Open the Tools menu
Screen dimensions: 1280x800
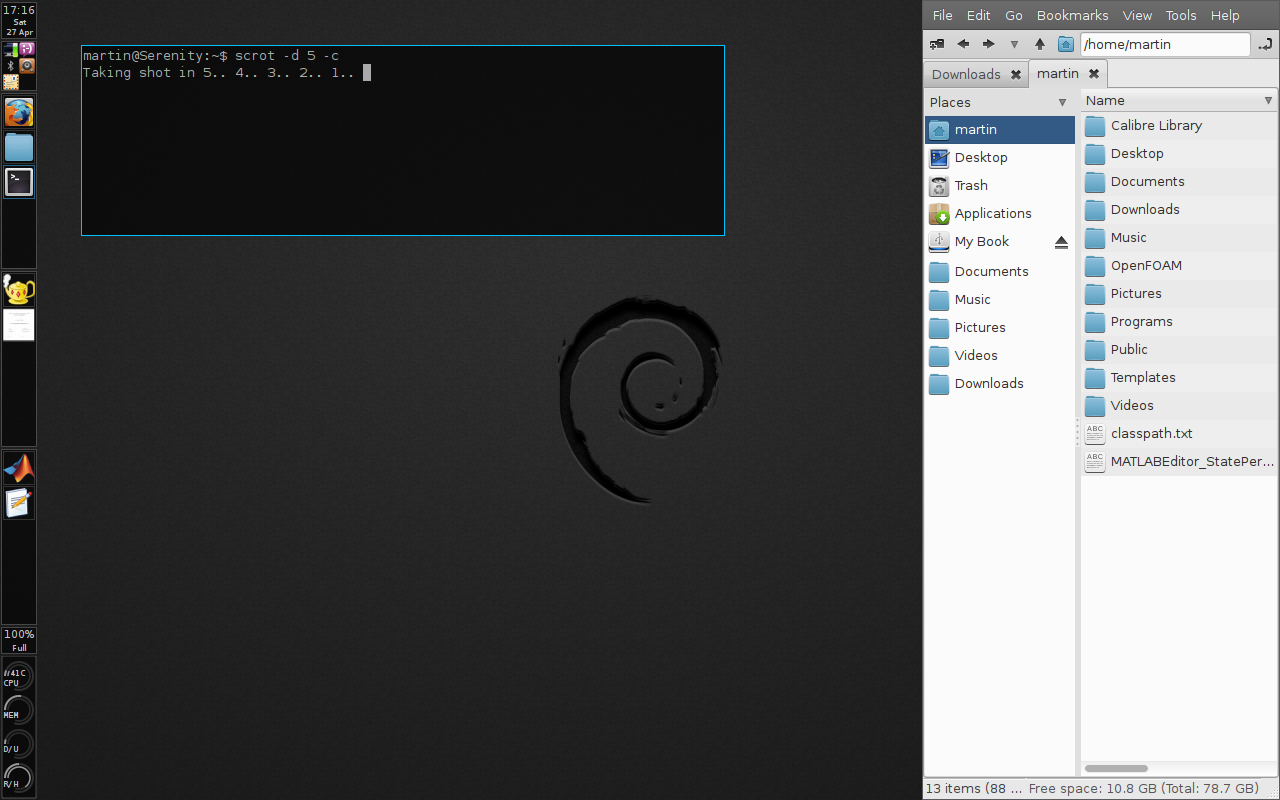[x=1181, y=15]
